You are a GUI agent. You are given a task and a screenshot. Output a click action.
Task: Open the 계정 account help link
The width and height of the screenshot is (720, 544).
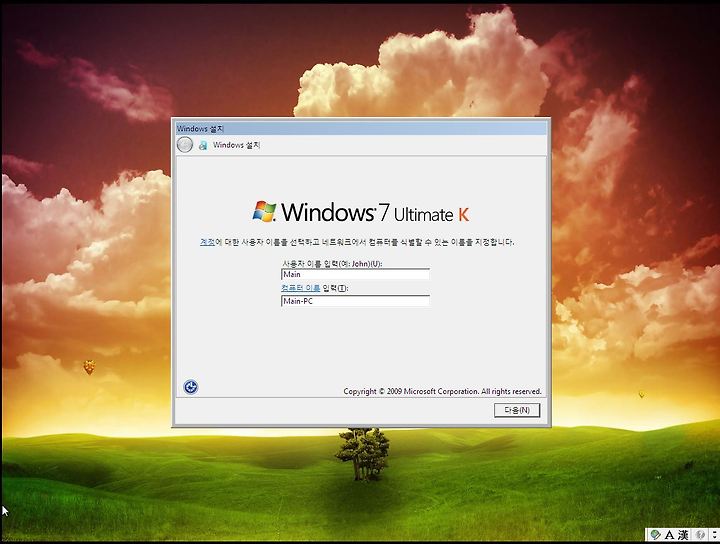[x=207, y=242]
